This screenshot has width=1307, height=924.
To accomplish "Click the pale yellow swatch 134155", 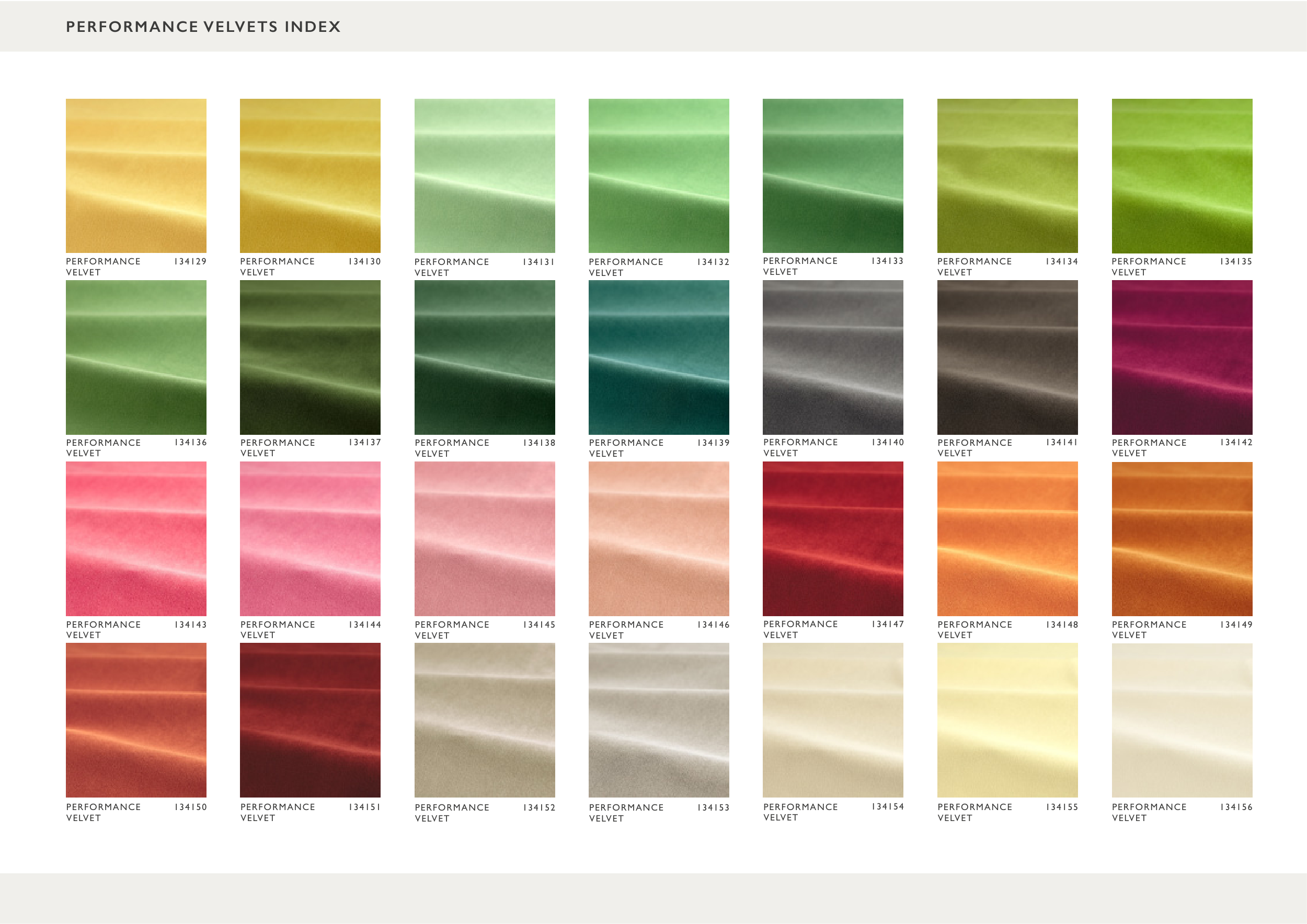I will [1007, 720].
